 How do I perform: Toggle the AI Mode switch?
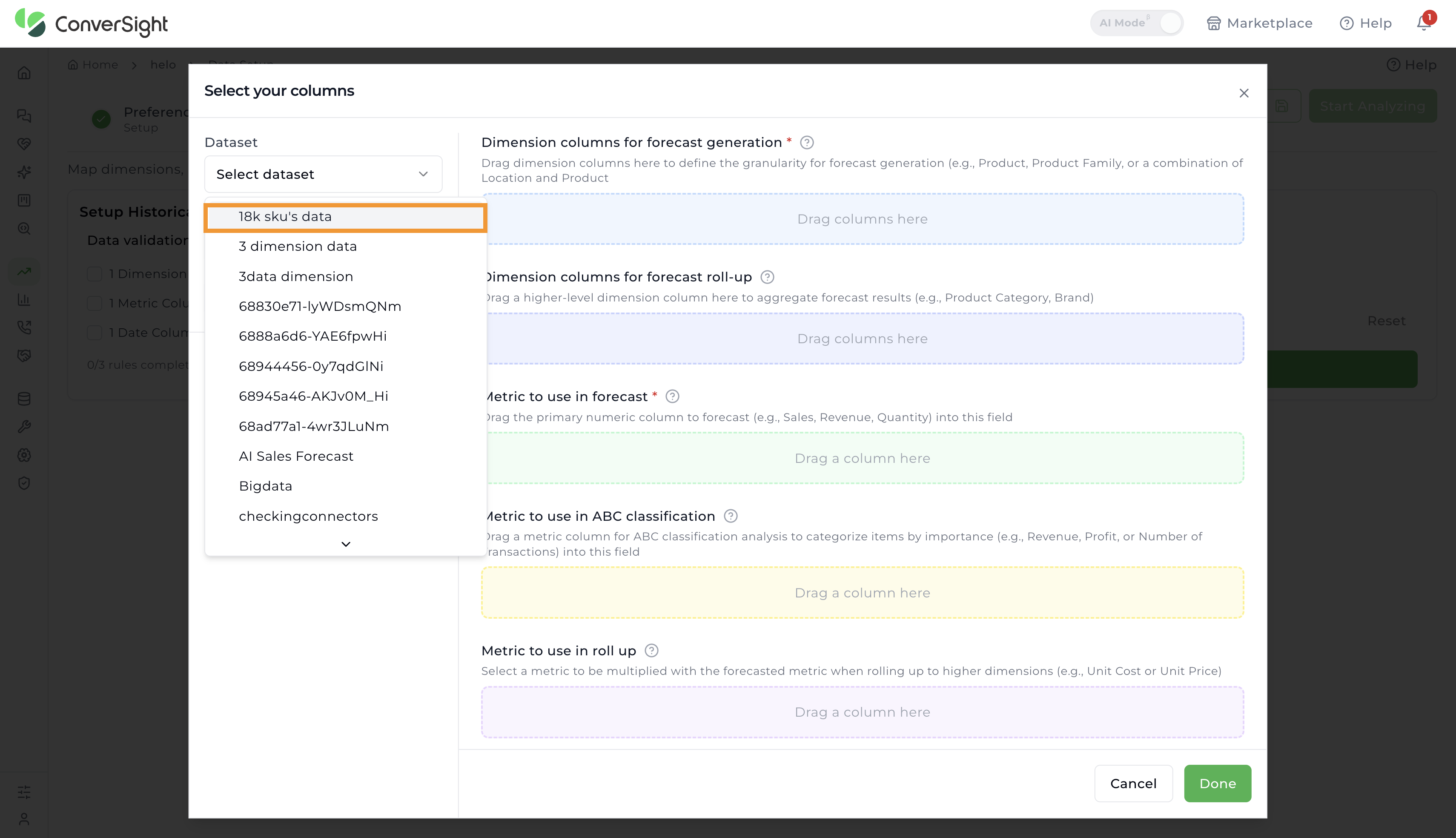(1137, 23)
